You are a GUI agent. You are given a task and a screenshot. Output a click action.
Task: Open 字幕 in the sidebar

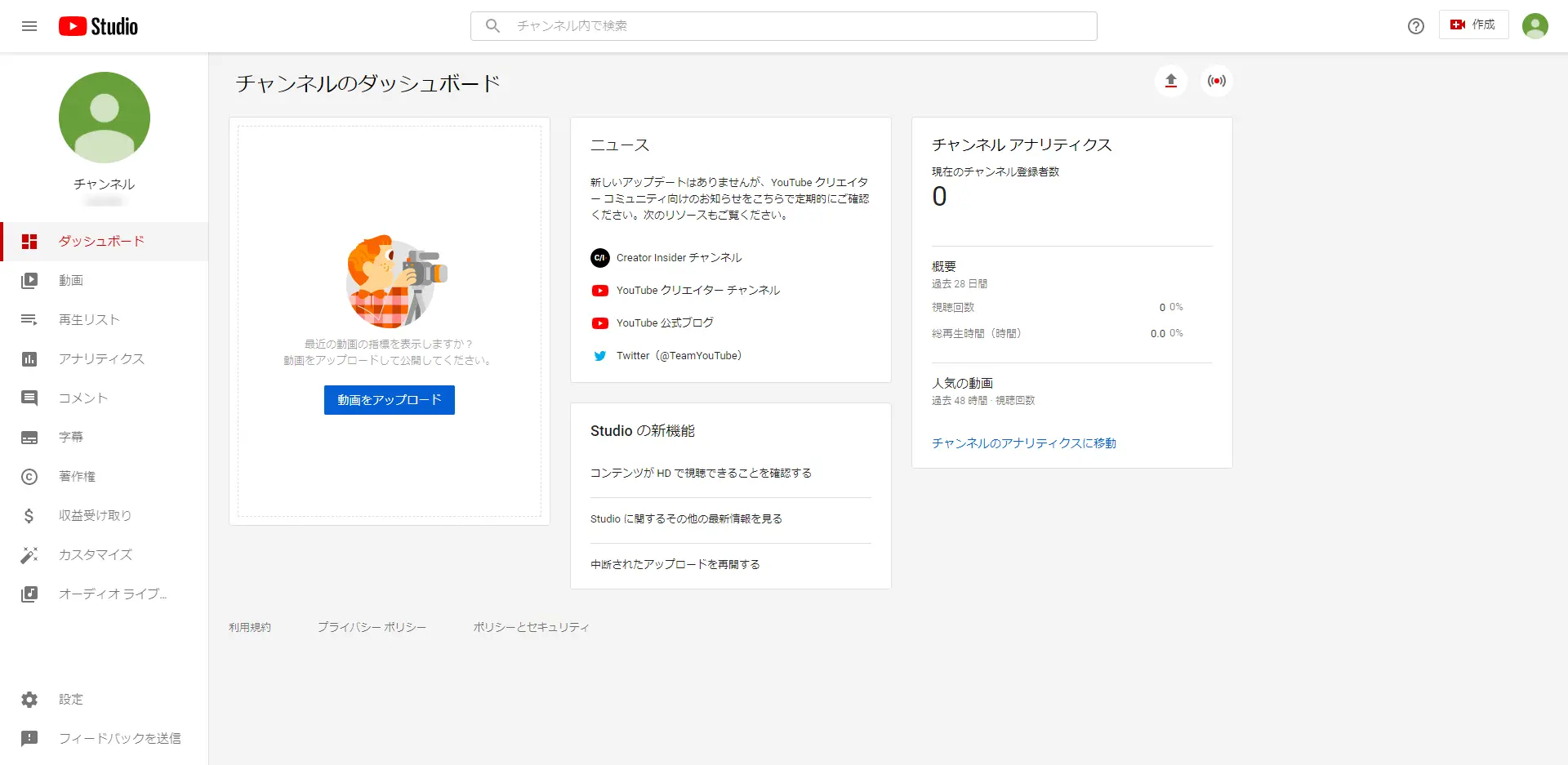(x=105, y=438)
